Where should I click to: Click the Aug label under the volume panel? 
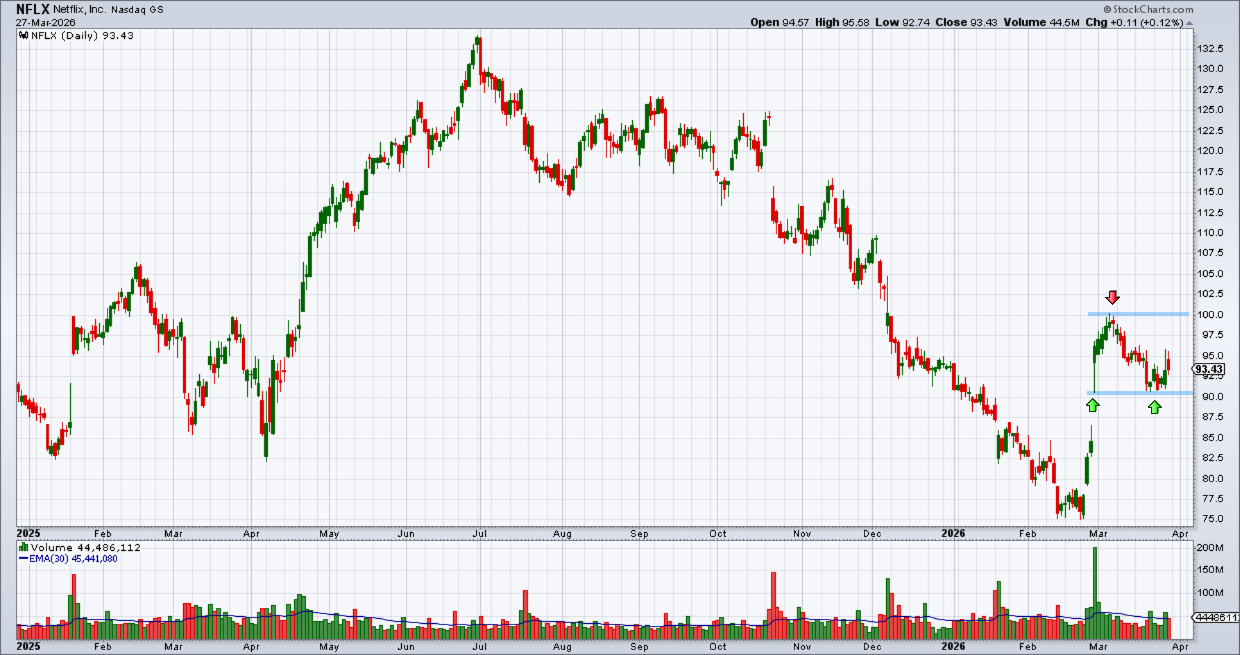(x=563, y=647)
